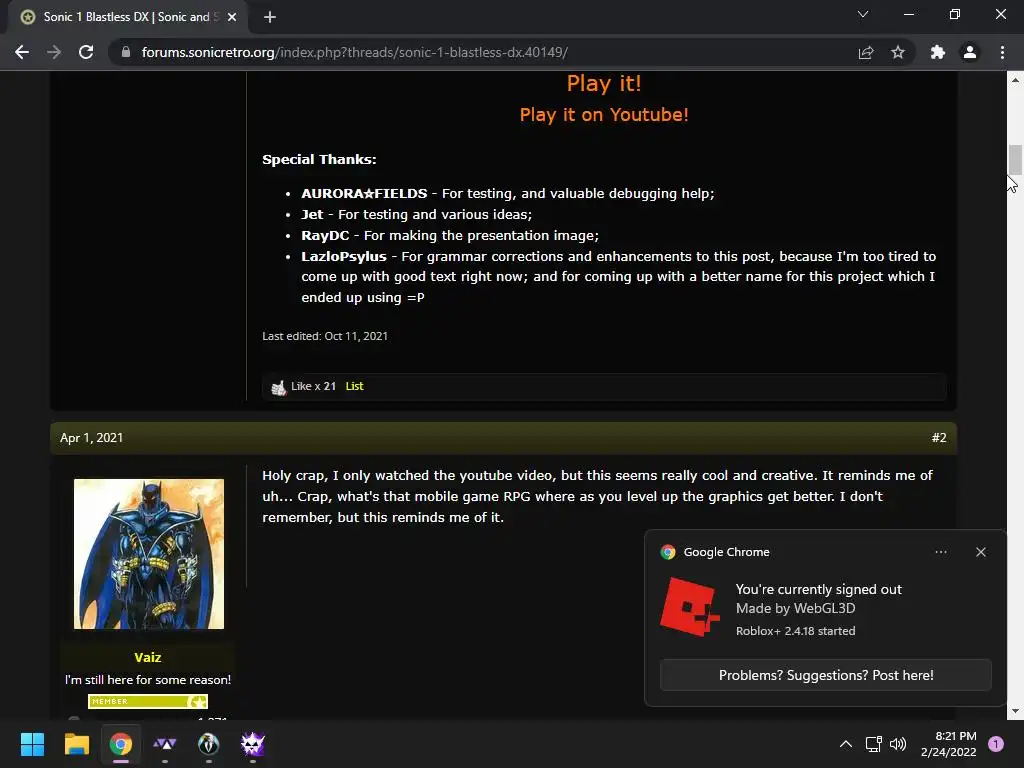Click the scrollbar up arrow
Screen dimensions: 1024x768
point(1015,80)
